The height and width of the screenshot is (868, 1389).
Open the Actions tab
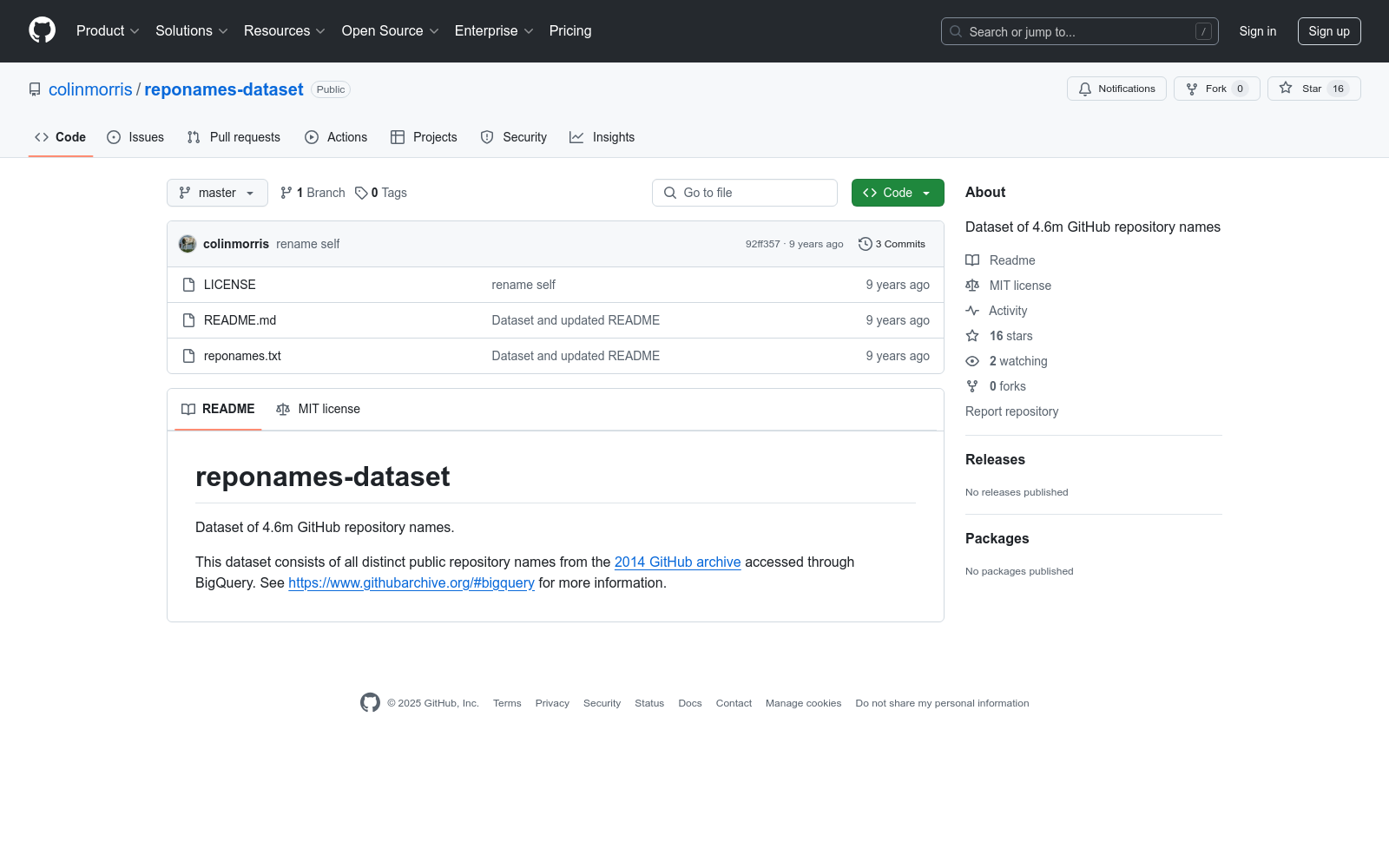point(336,137)
